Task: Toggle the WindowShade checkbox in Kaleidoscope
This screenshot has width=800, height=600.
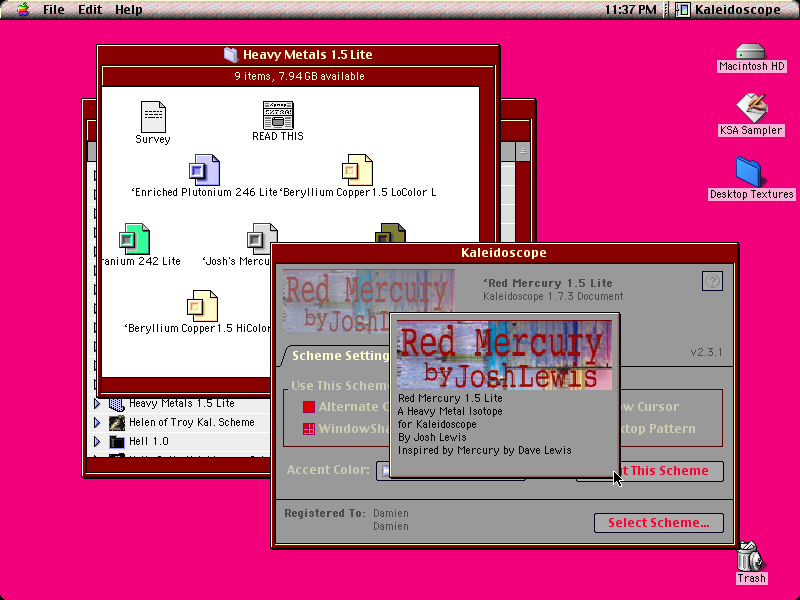Action: 309,429
